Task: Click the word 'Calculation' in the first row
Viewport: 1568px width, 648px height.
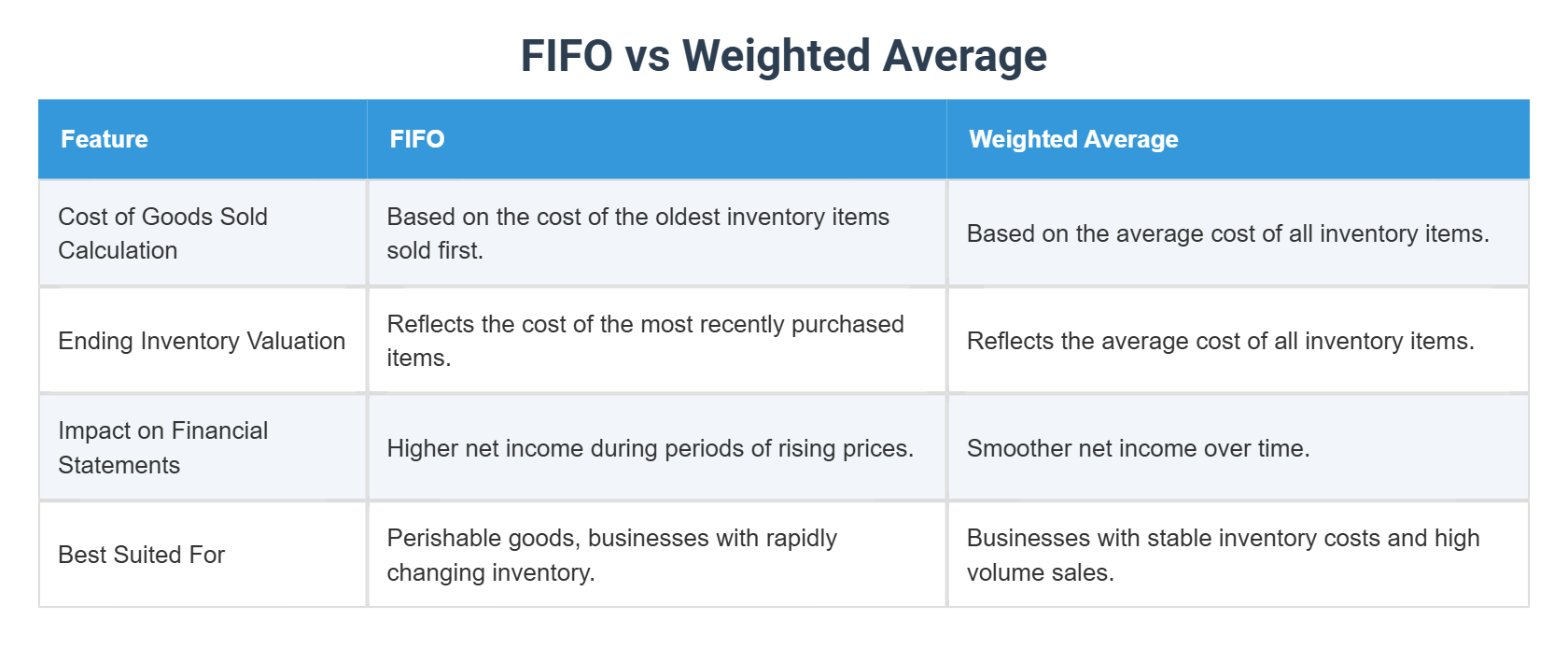Action: [x=118, y=250]
